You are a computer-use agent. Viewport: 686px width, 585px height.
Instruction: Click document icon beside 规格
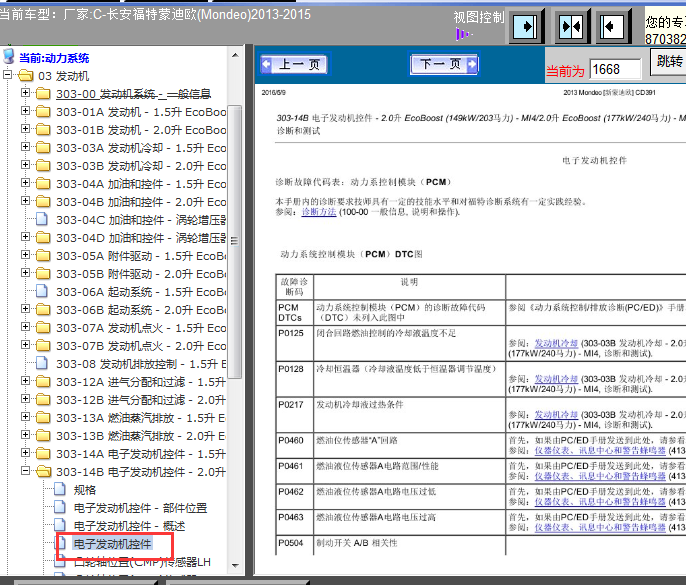pyautogui.click(x=60, y=489)
